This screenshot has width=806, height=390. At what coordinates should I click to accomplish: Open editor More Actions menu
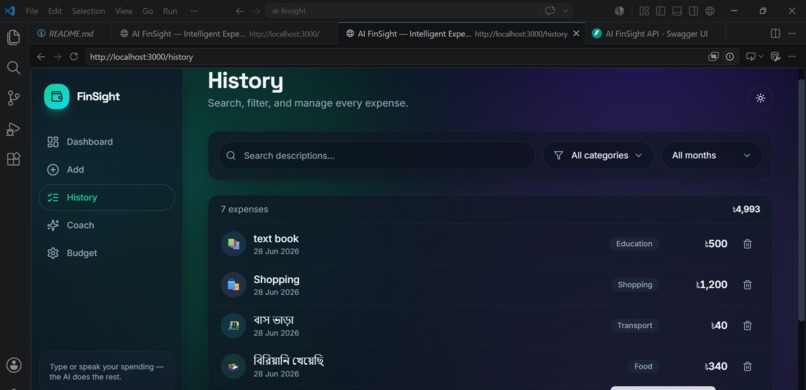point(792,33)
